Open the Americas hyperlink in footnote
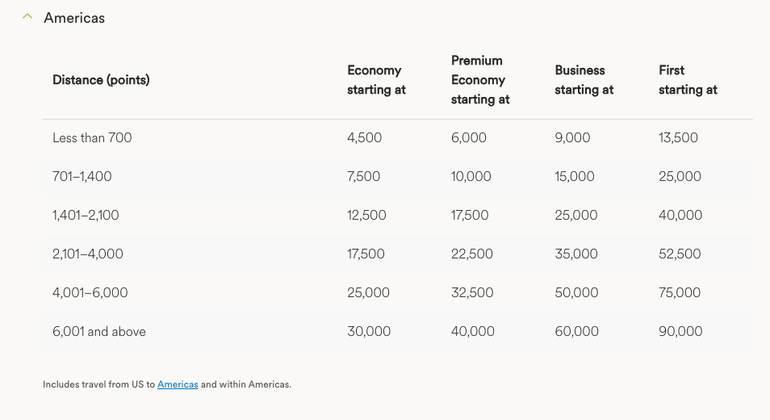This screenshot has width=770, height=420. tap(178, 384)
